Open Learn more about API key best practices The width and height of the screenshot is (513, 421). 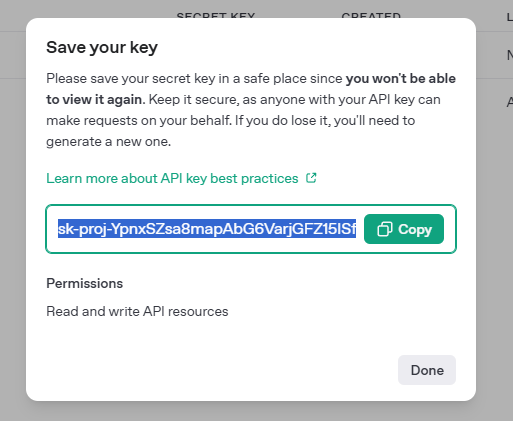[172, 178]
